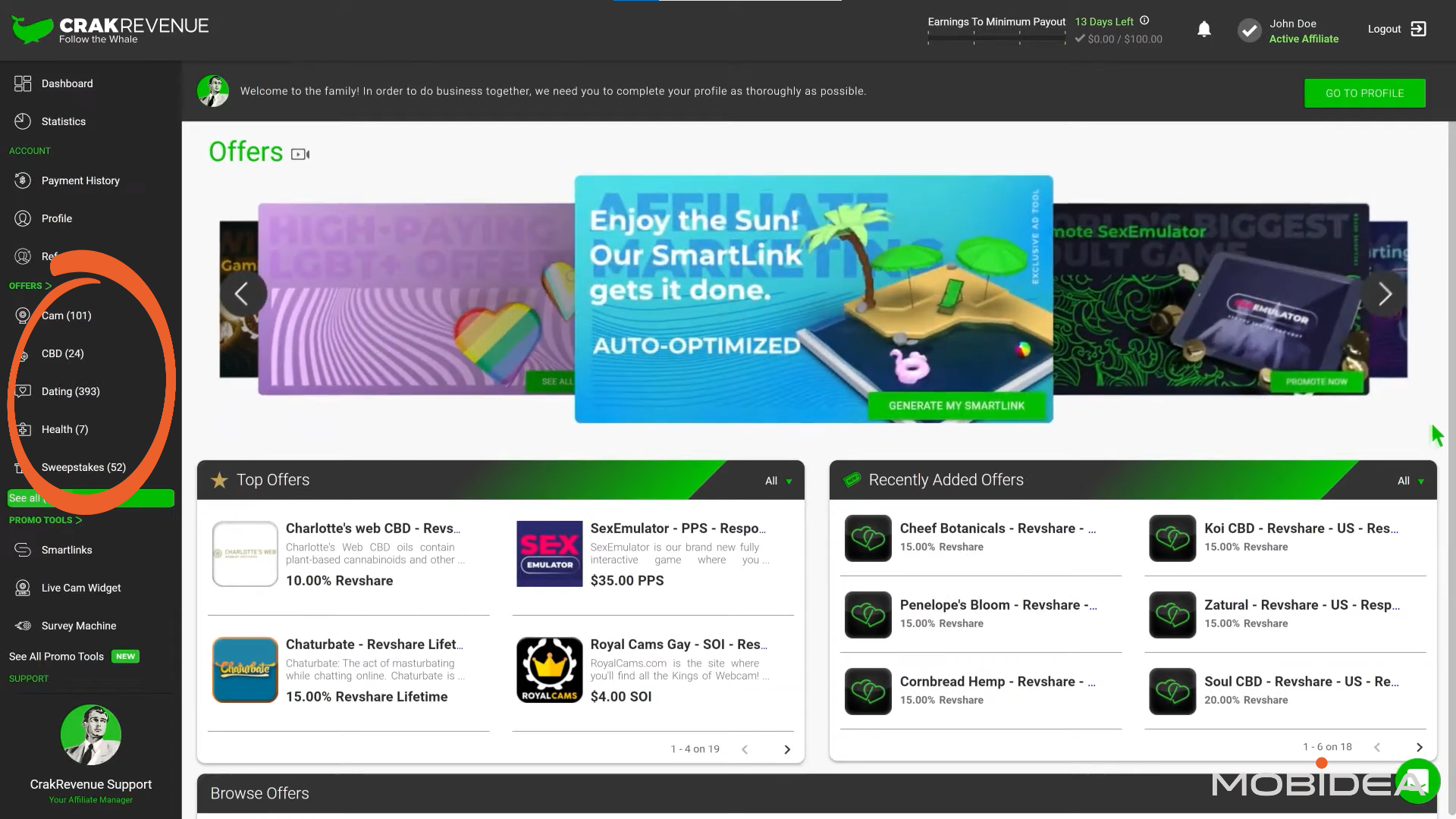The image size is (1456, 819).
Task: Click the Profile person icon
Action: (x=23, y=218)
